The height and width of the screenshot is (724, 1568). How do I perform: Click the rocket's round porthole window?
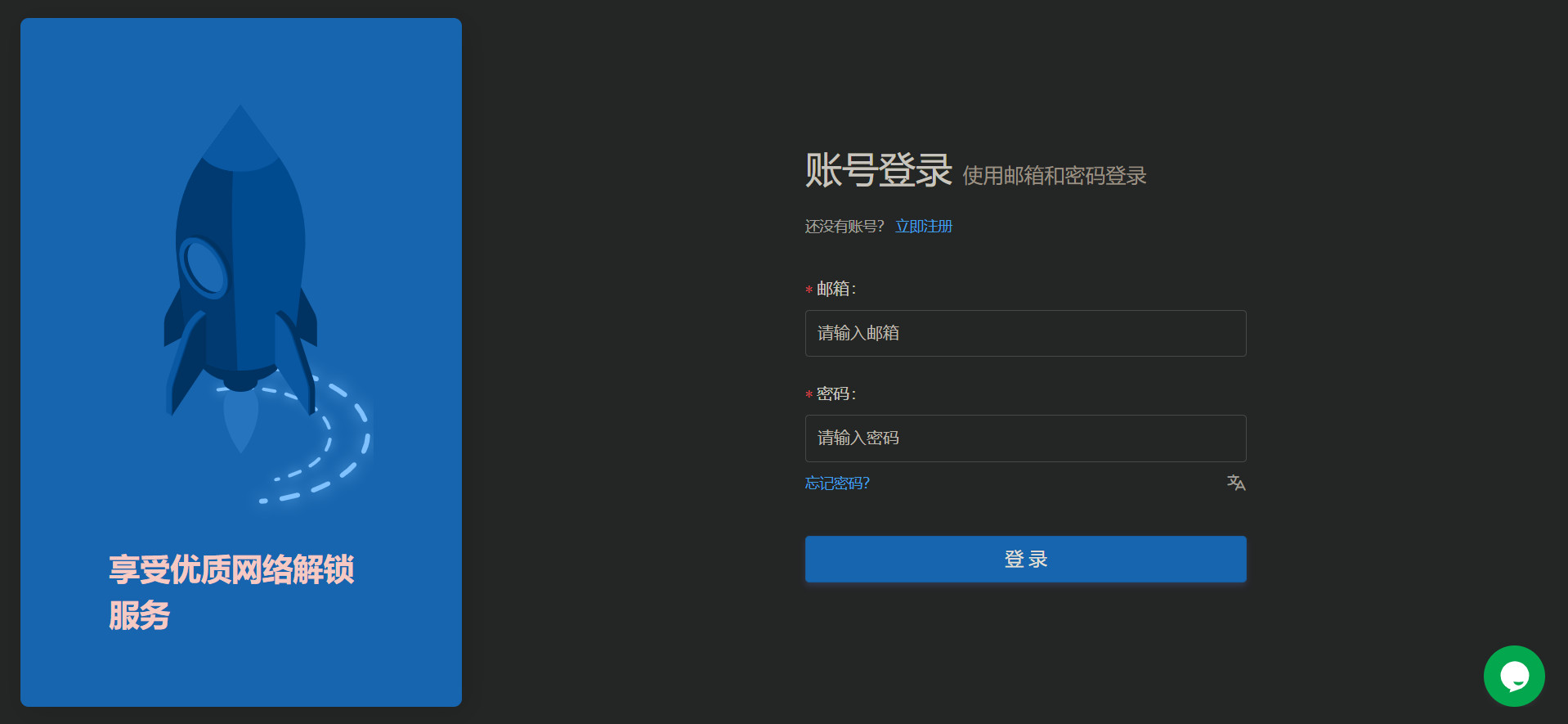pyautogui.click(x=203, y=268)
